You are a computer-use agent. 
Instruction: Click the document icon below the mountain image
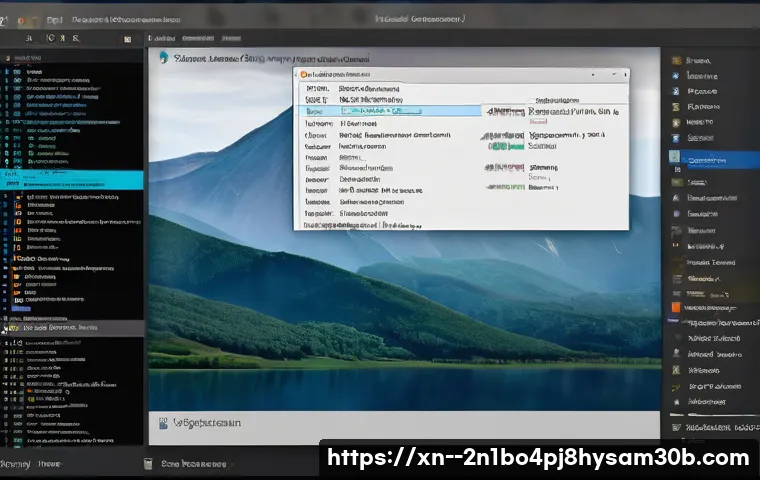click(164, 423)
